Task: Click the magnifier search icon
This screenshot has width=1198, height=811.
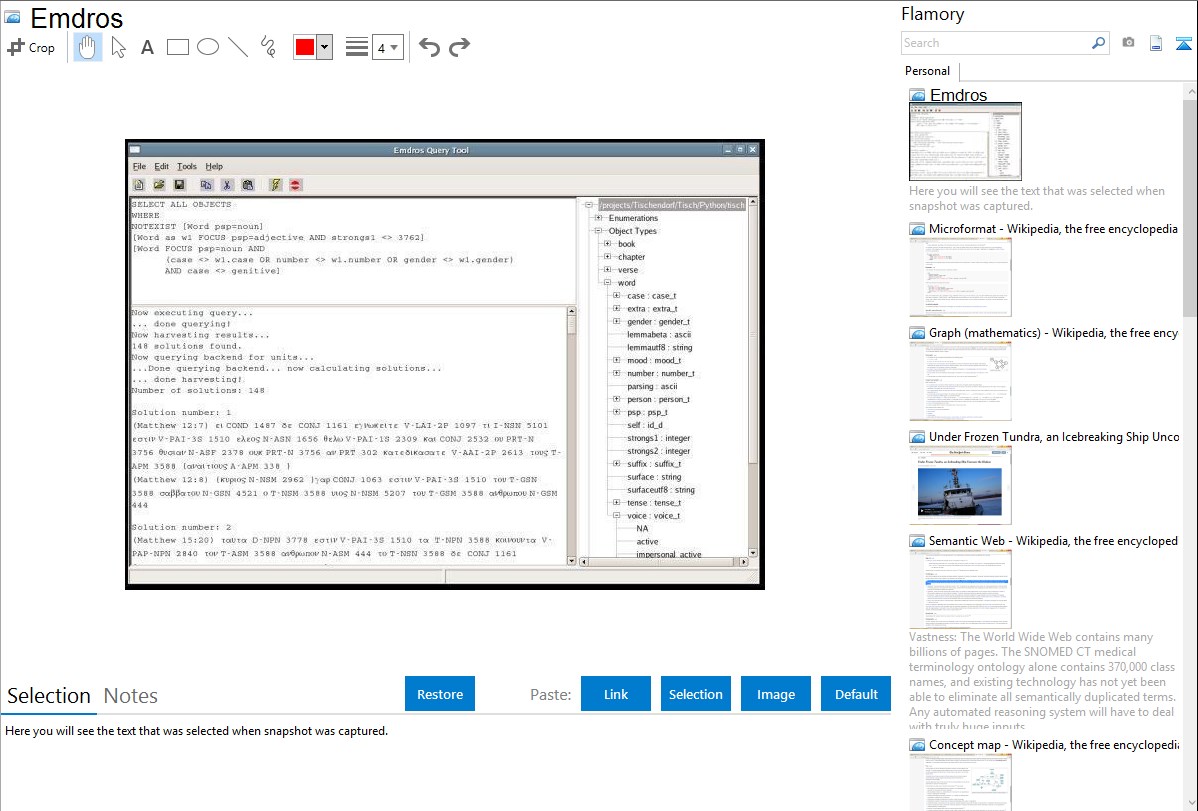Action: click(x=1098, y=43)
